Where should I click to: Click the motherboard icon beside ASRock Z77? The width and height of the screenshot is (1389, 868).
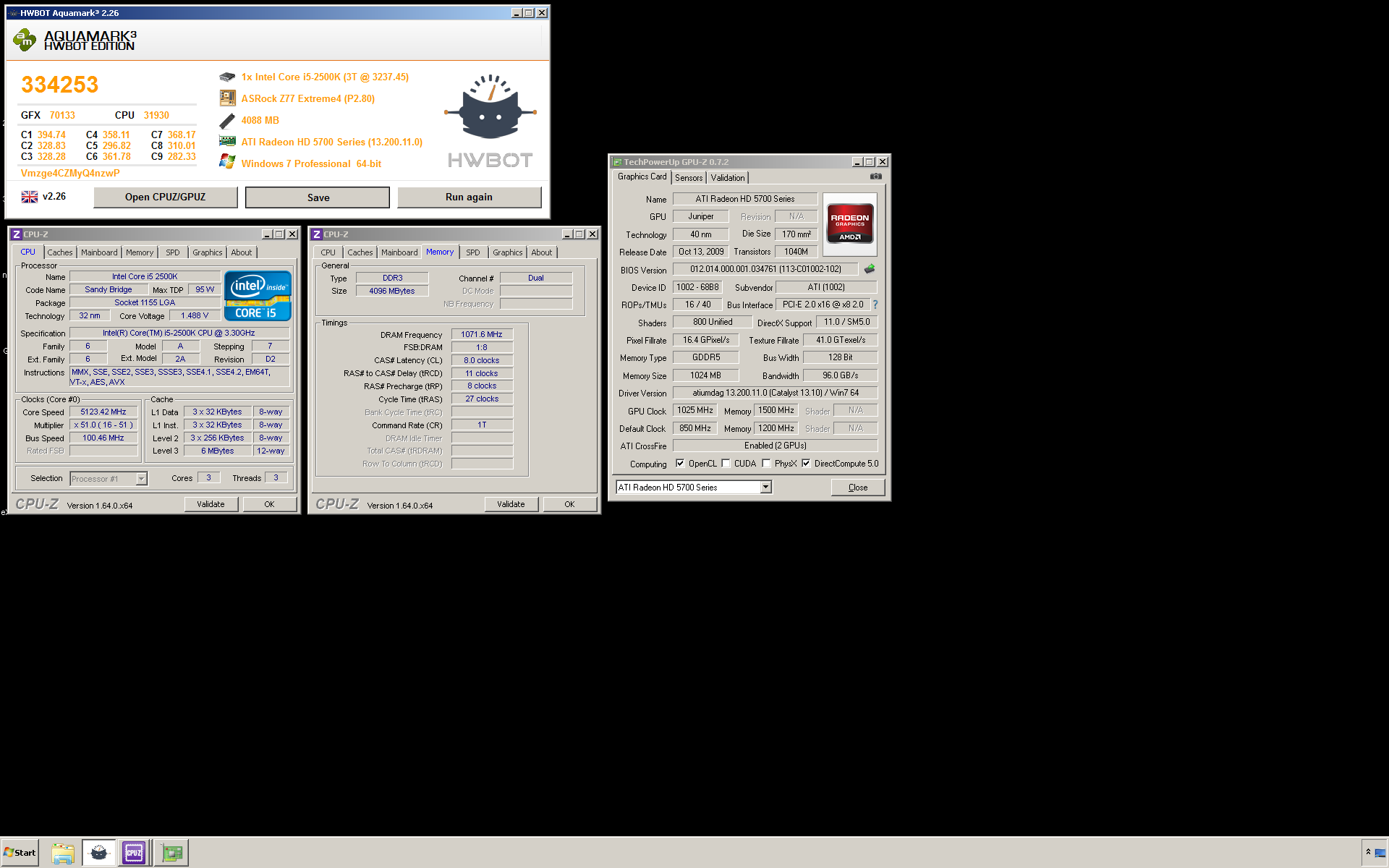227,98
